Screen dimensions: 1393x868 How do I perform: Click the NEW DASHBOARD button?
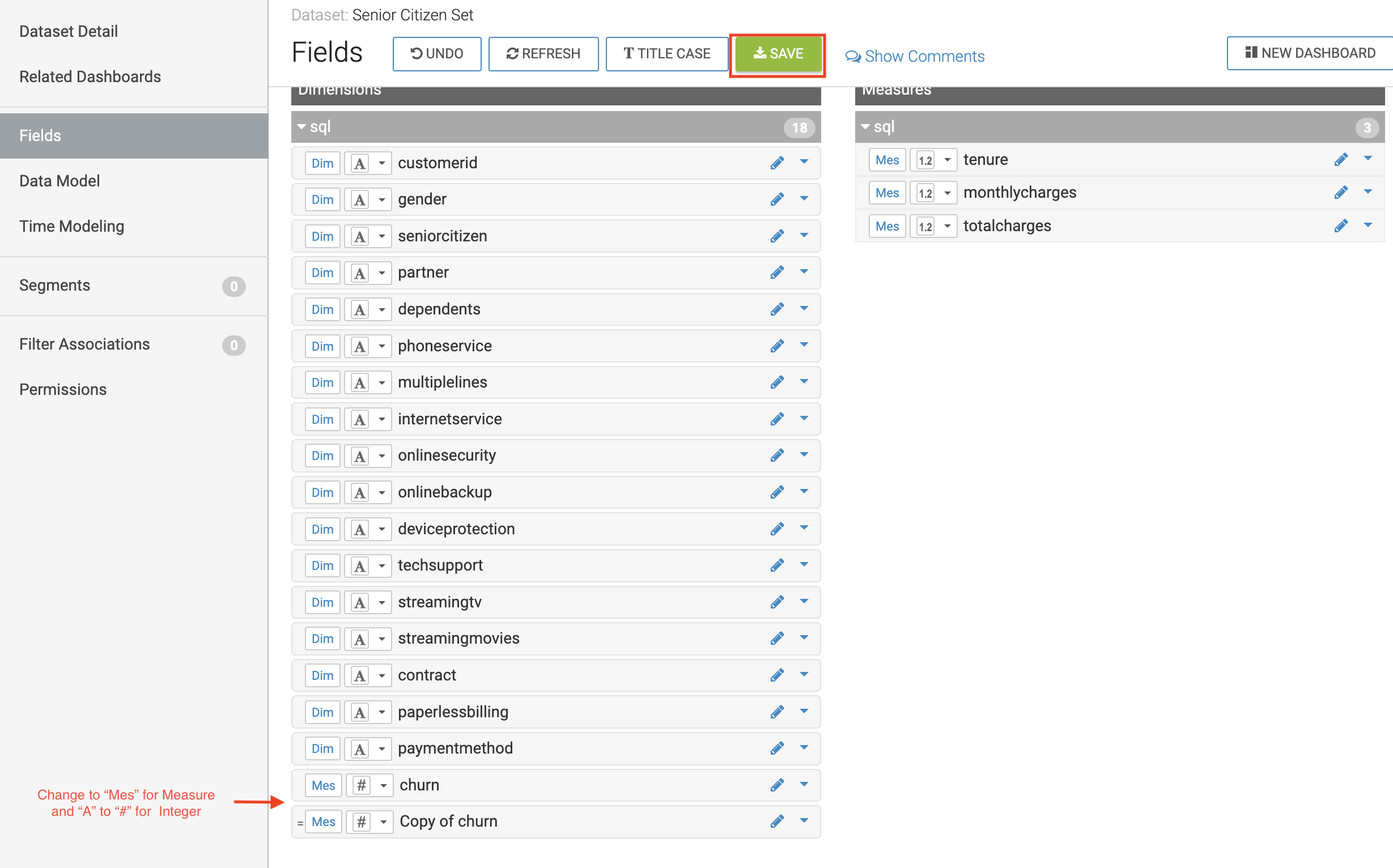[1310, 53]
